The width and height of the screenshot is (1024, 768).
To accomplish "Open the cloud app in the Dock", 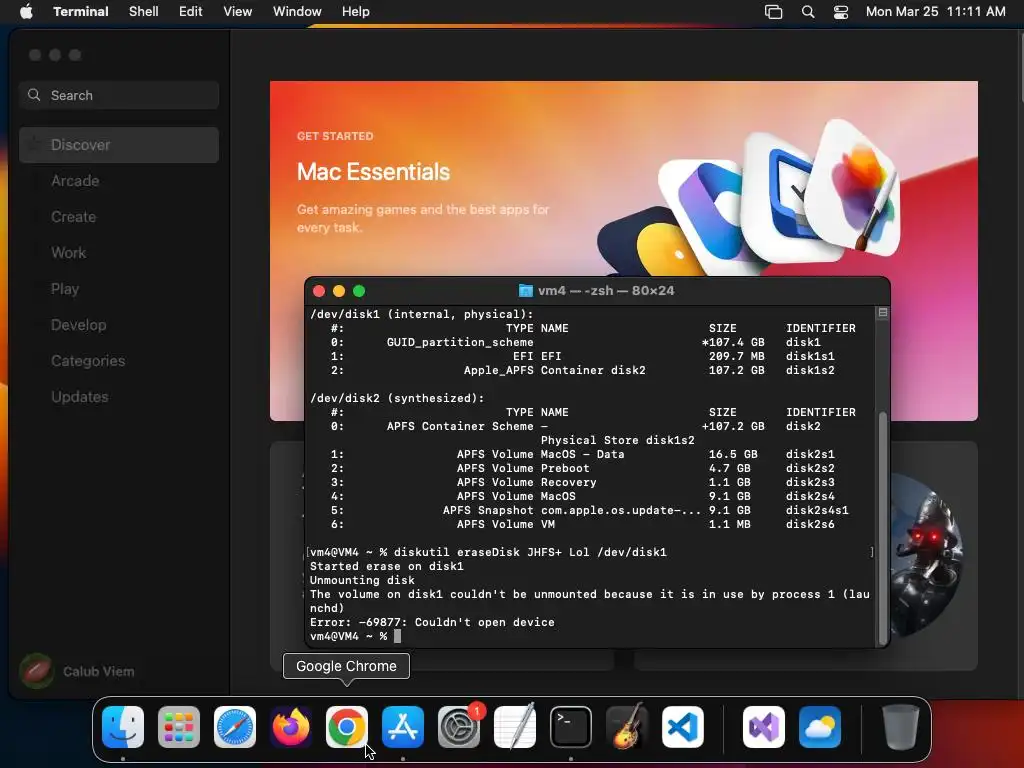I will pos(820,727).
